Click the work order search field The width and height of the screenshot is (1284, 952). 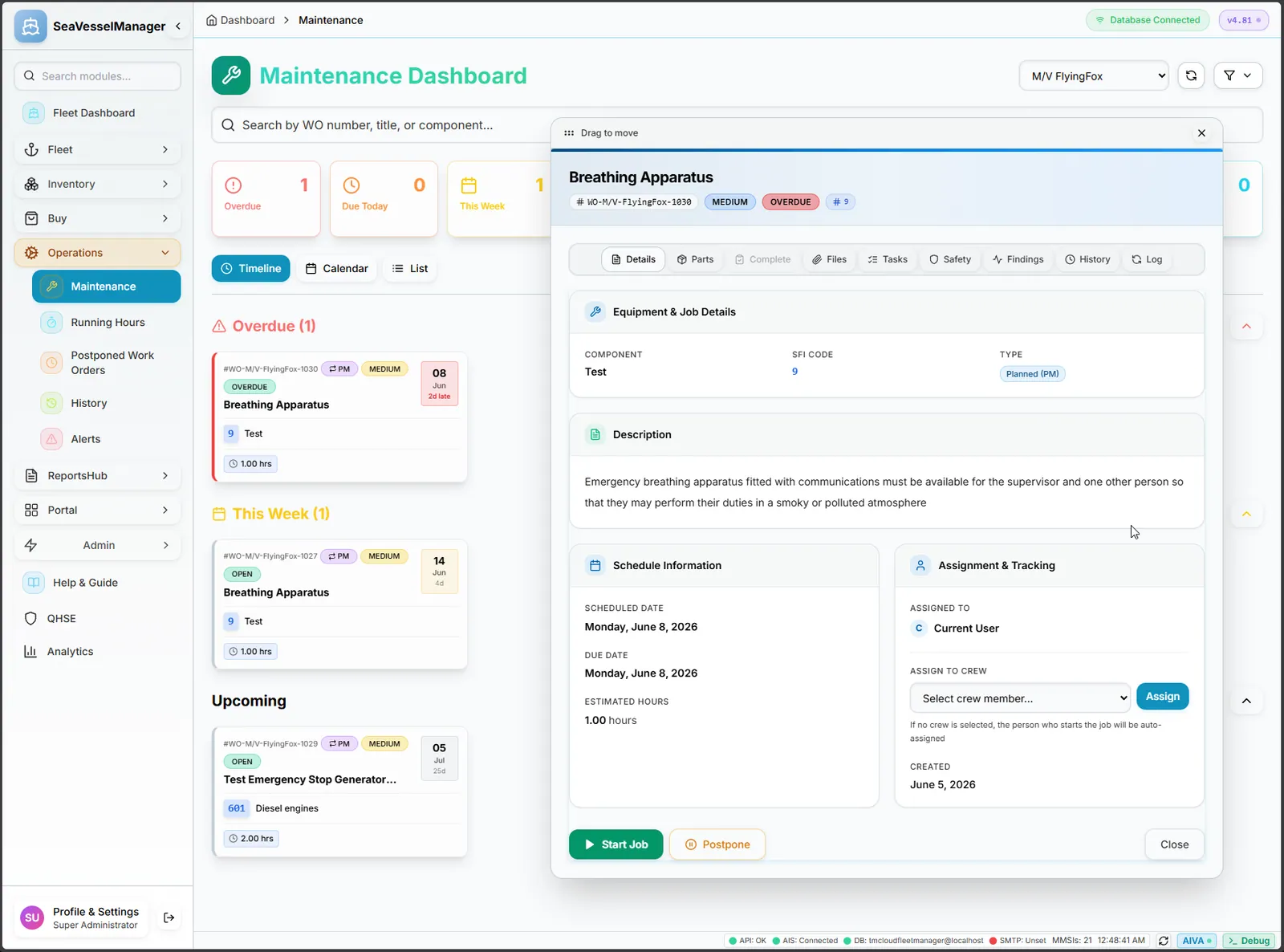pyautogui.click(x=381, y=125)
